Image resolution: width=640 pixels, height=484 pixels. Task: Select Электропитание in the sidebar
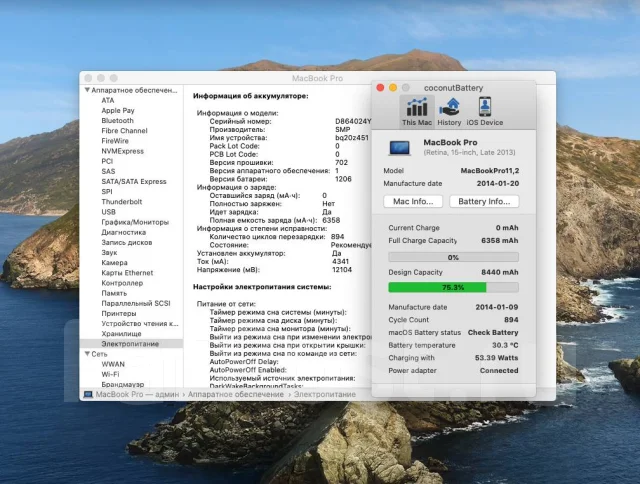(x=131, y=344)
